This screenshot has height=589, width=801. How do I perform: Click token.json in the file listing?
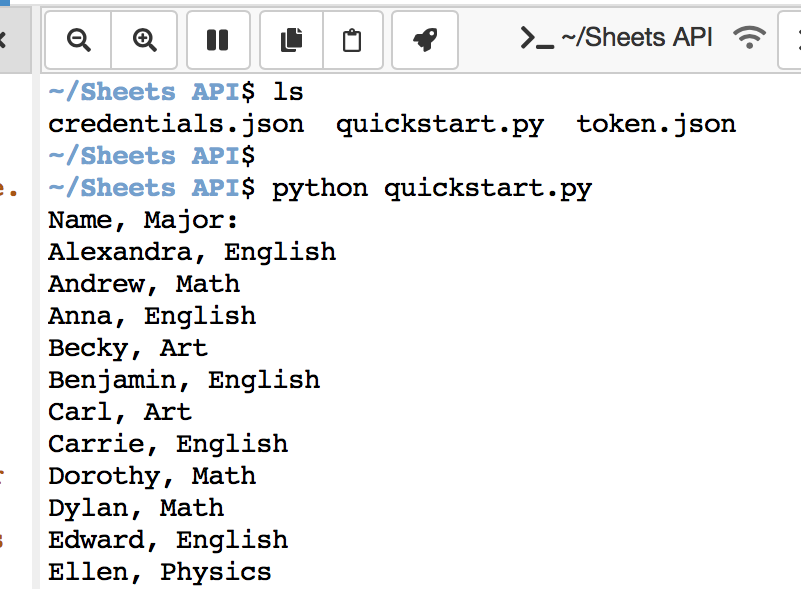[656, 124]
